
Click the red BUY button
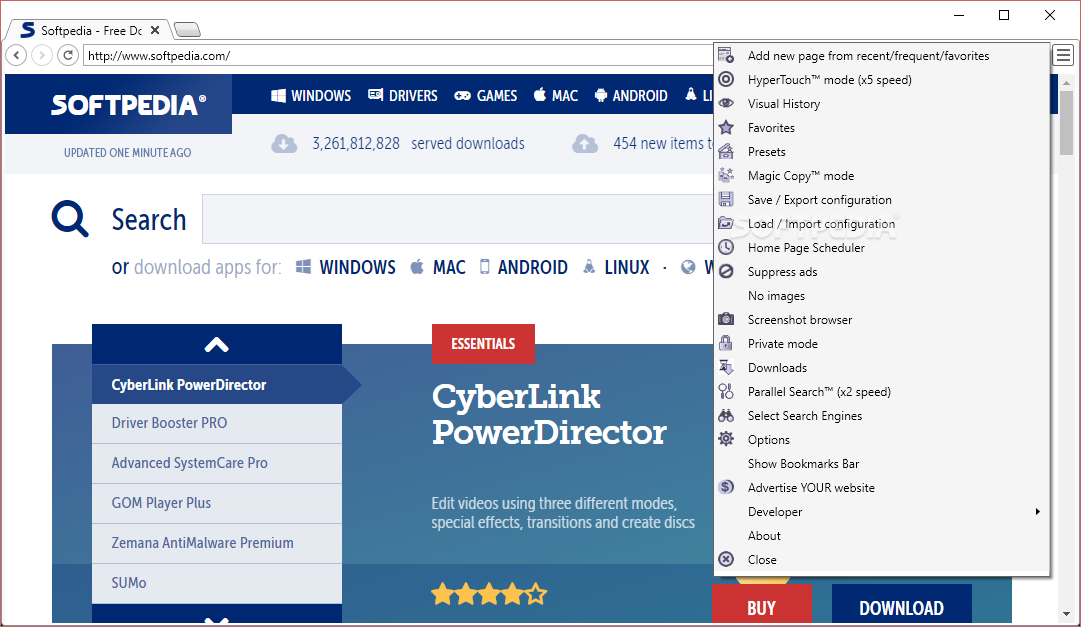[762, 605]
